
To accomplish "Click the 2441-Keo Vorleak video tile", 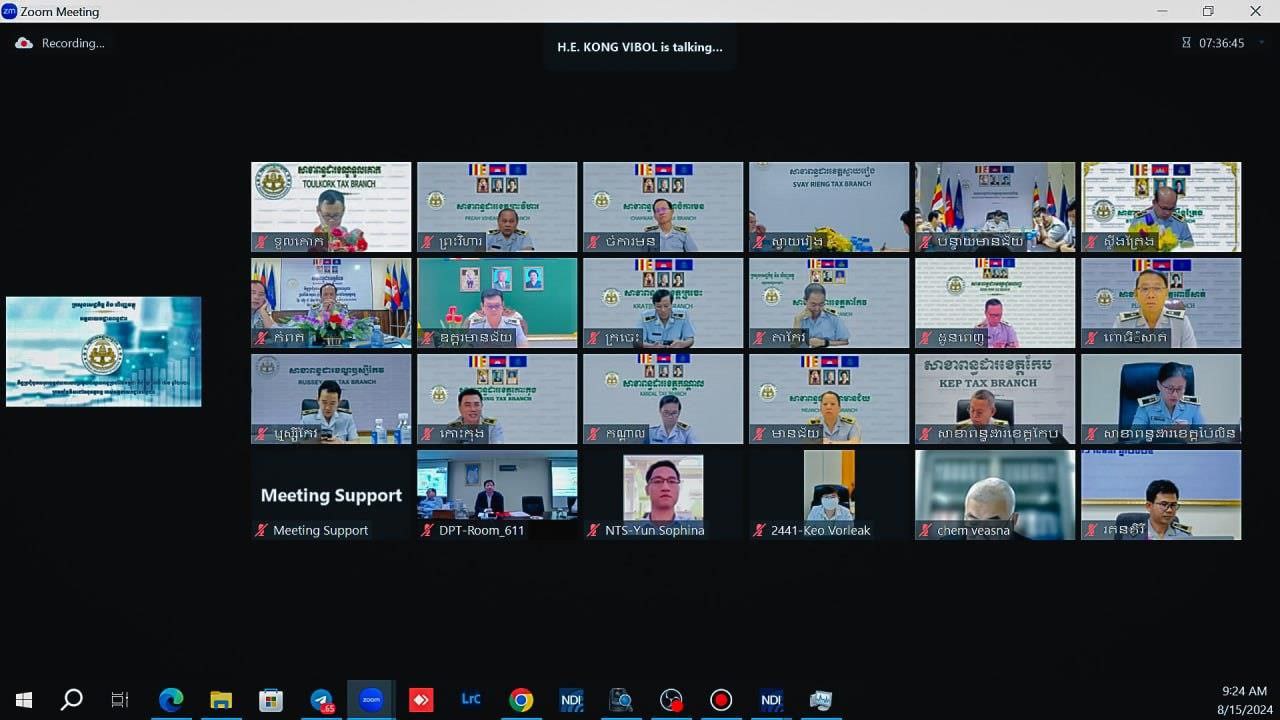I will tap(828, 494).
